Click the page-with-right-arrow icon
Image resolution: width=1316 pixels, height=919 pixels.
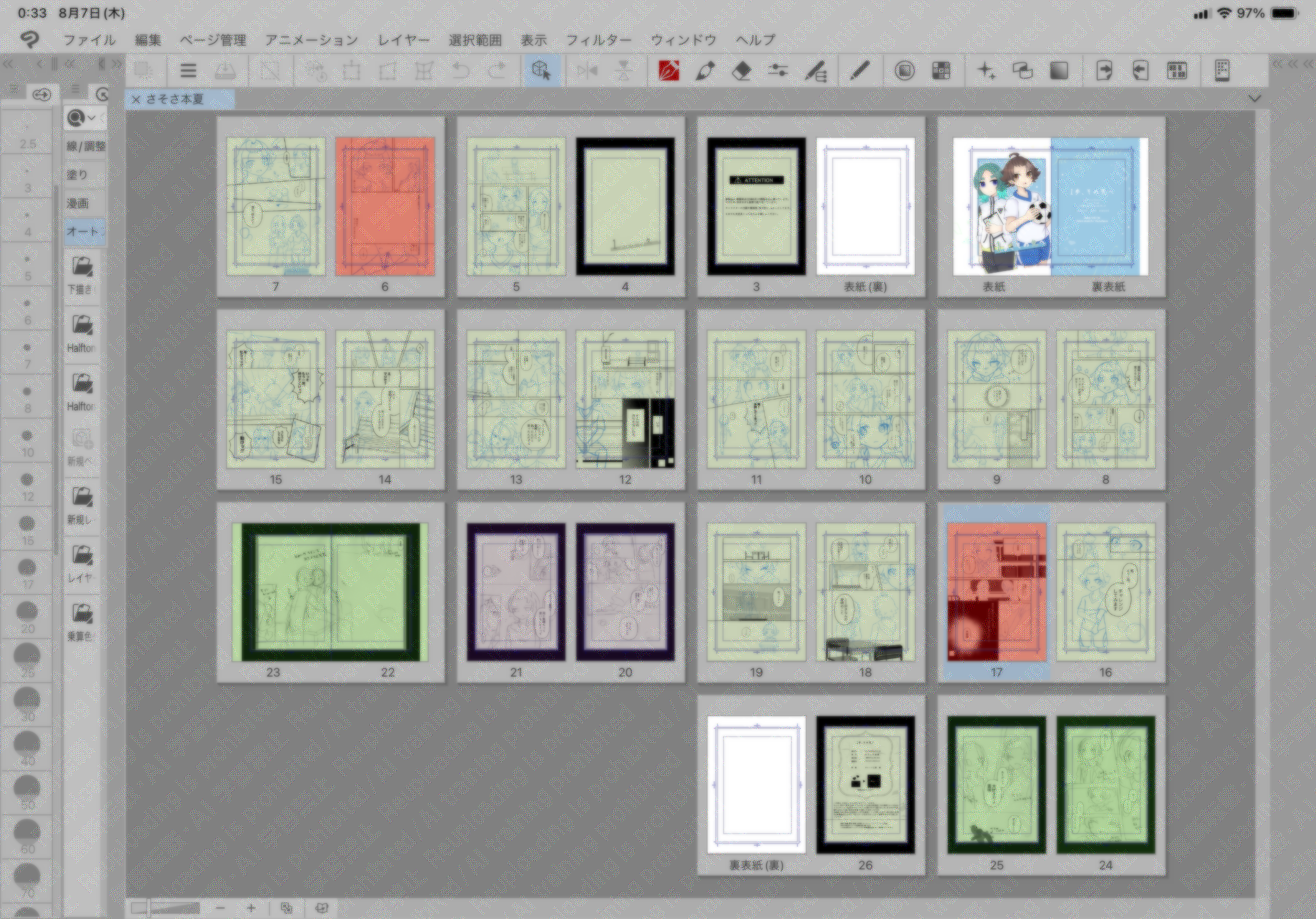tap(1104, 71)
